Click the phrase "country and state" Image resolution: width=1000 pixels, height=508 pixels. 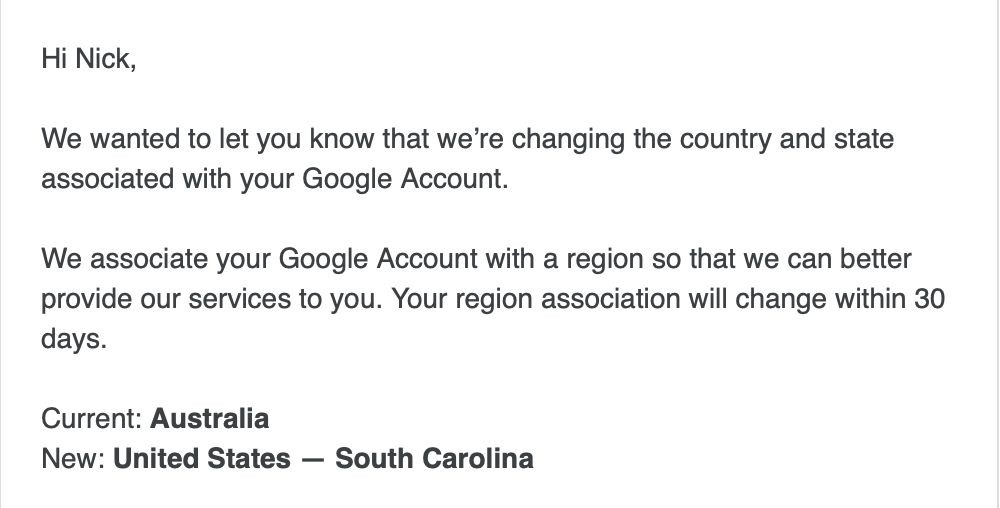tap(786, 139)
